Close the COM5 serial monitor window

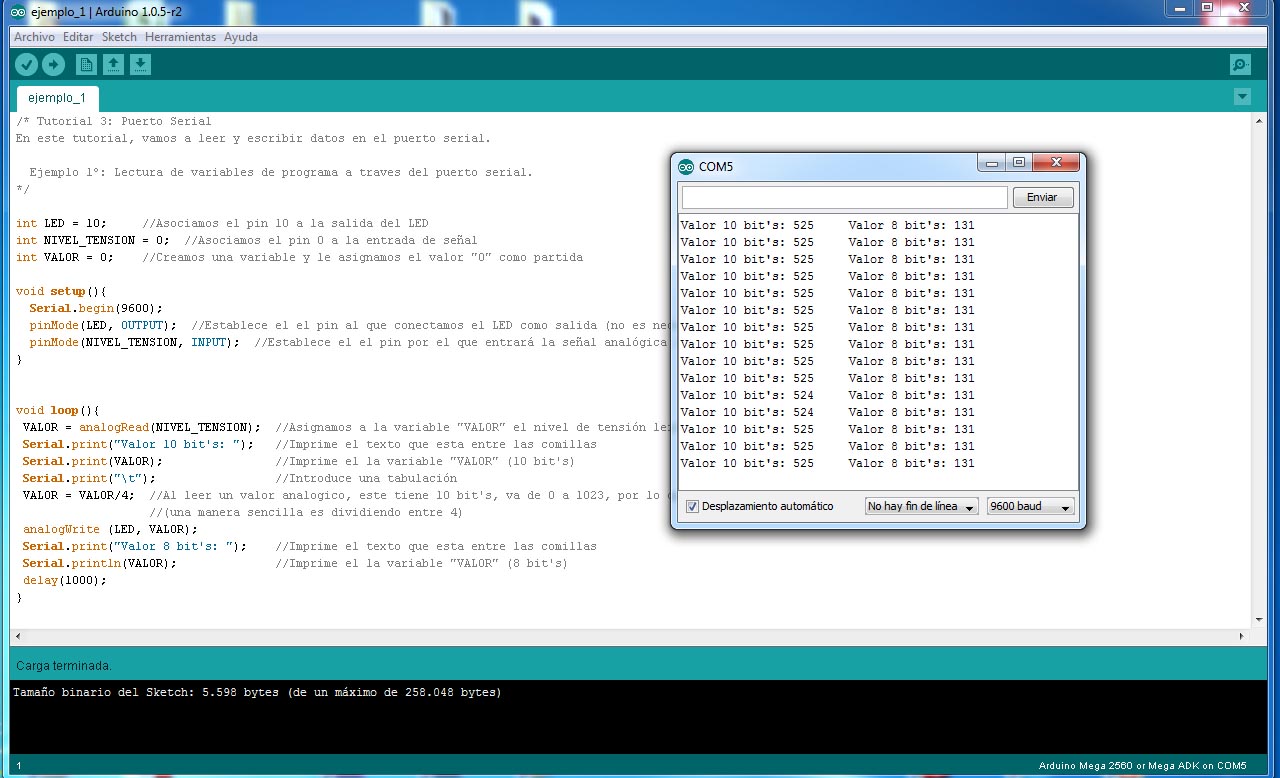click(x=1056, y=163)
